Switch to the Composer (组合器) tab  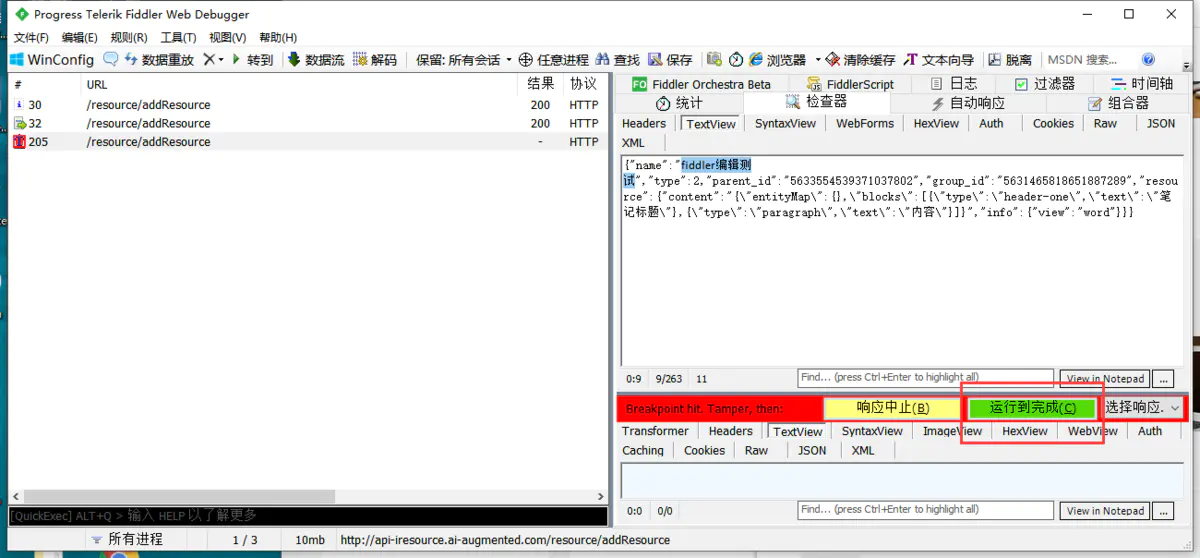point(1118,103)
